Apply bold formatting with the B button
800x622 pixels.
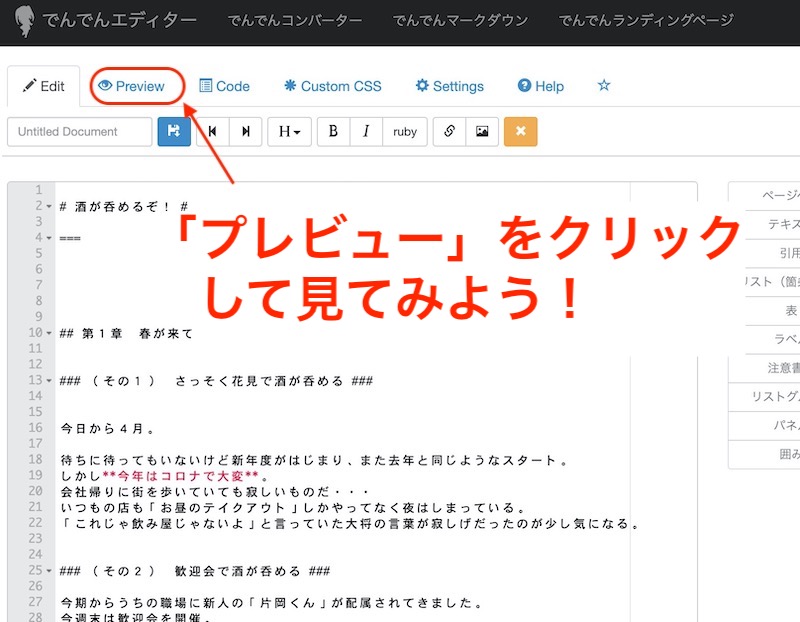(x=334, y=132)
